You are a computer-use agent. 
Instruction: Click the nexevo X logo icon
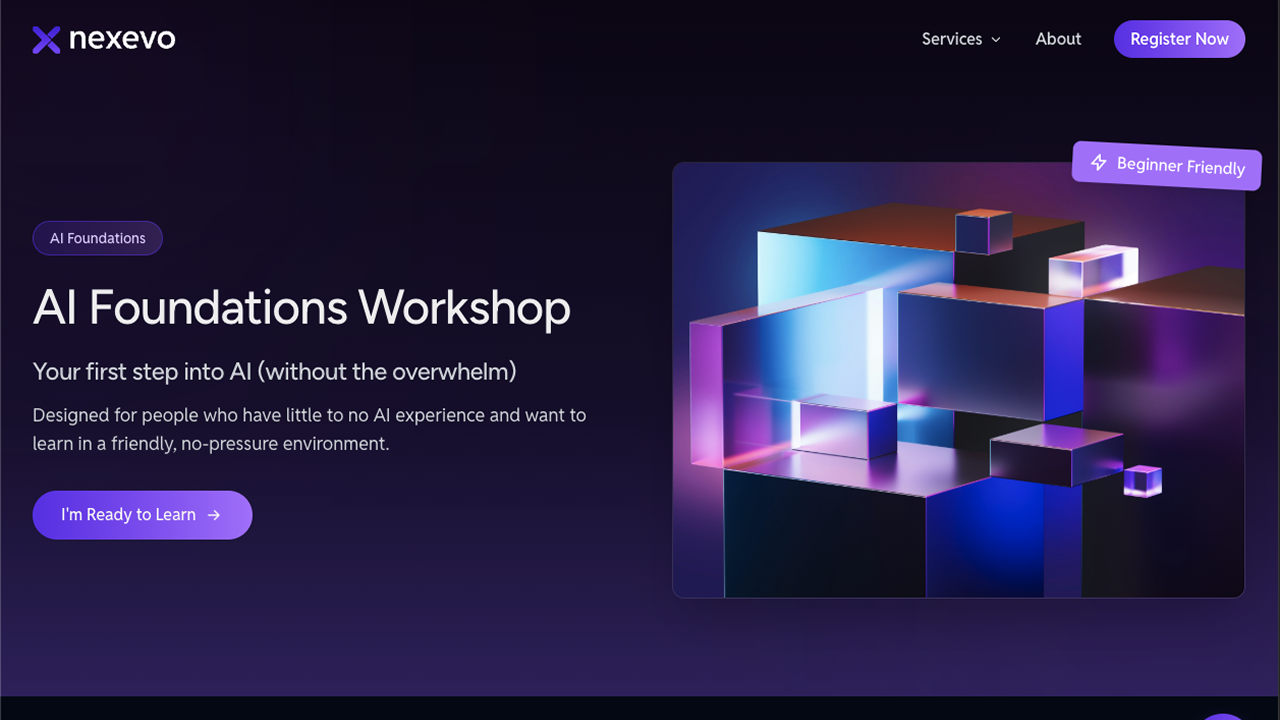point(46,40)
